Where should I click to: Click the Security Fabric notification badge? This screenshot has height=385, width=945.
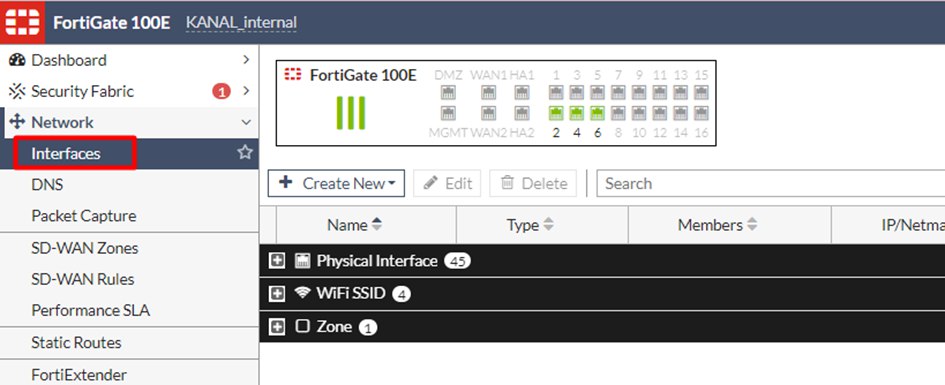tap(221, 92)
